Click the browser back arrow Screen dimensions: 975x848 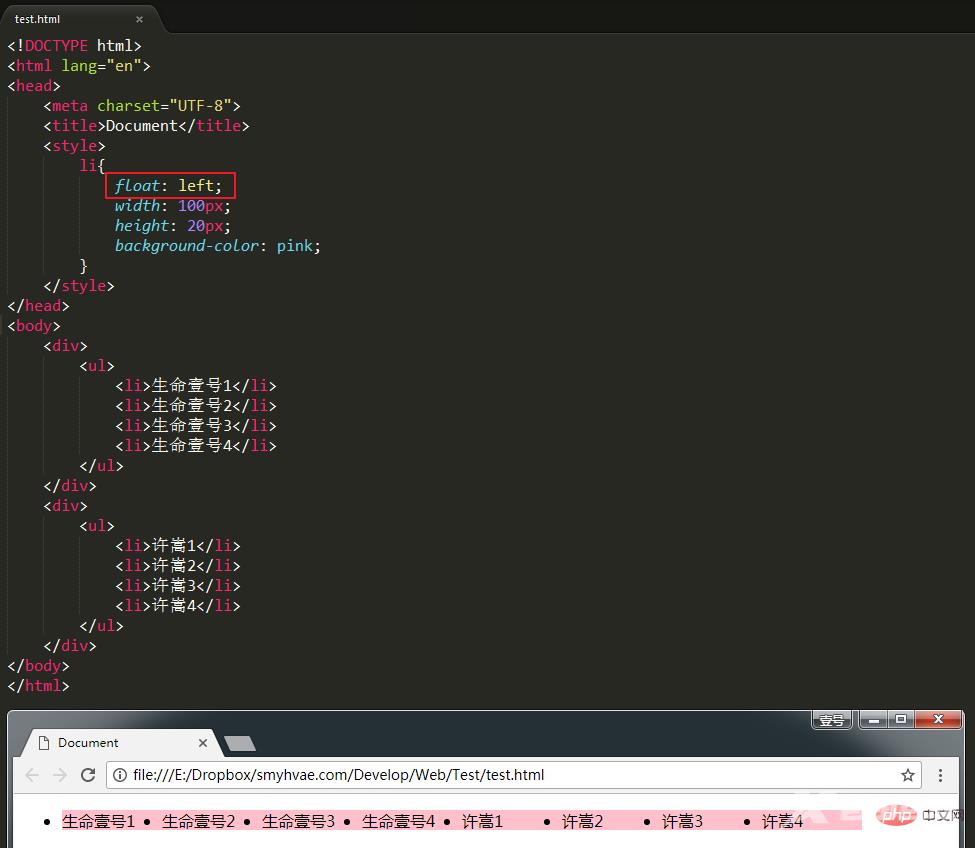tap(32, 775)
